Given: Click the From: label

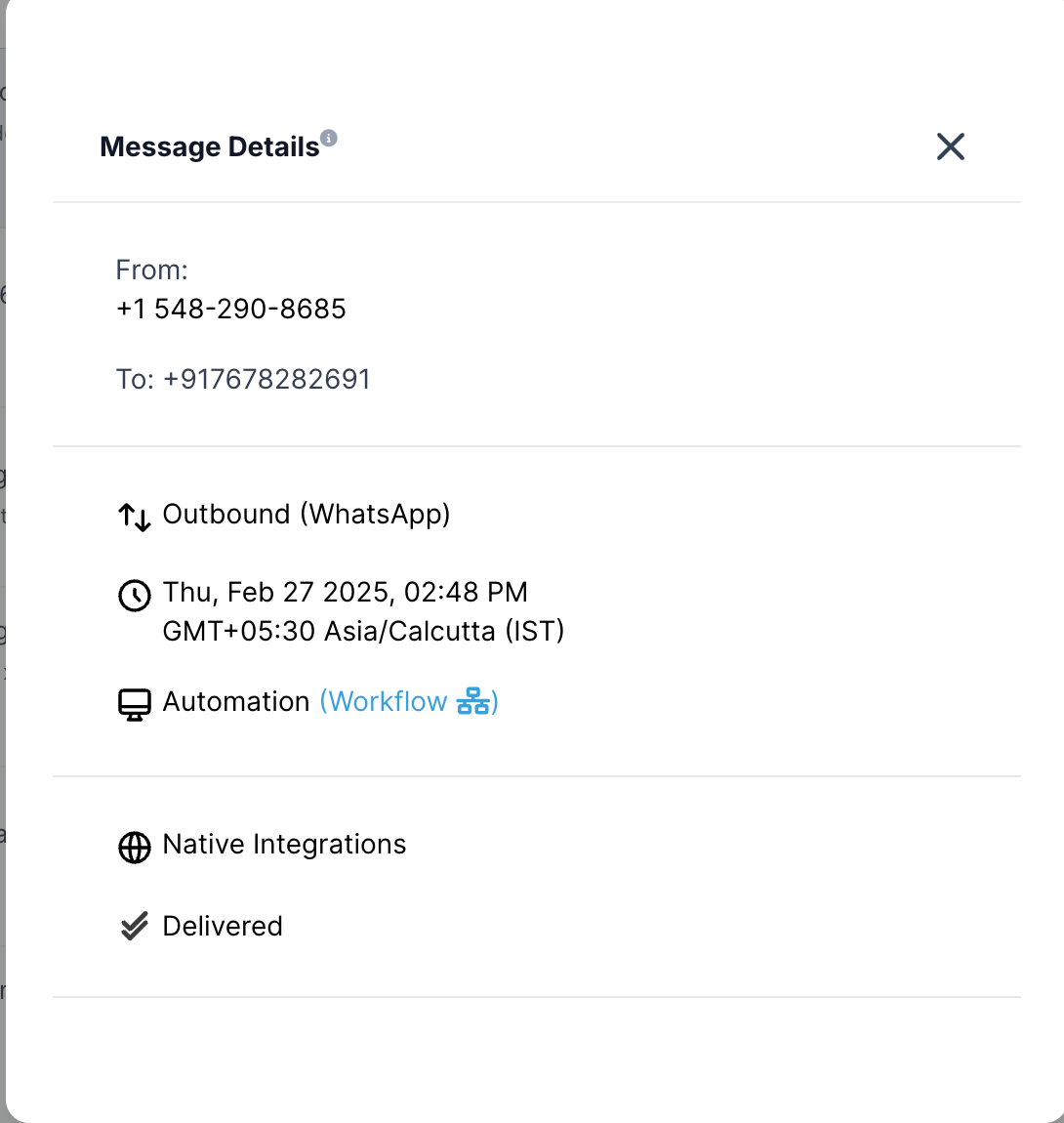Looking at the screenshot, I should pos(151,270).
